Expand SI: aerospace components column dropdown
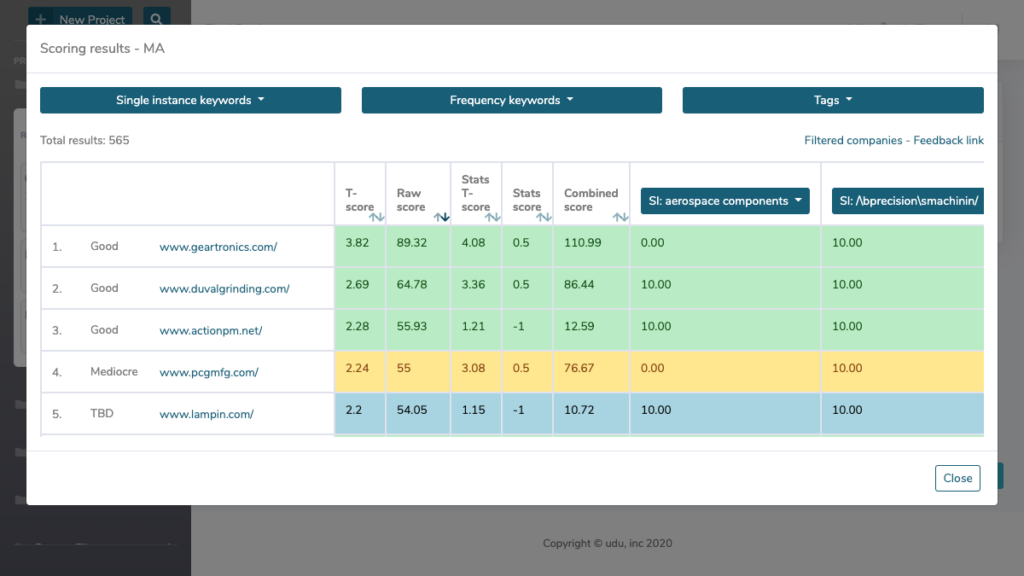The width and height of the screenshot is (1024, 576). pos(725,200)
